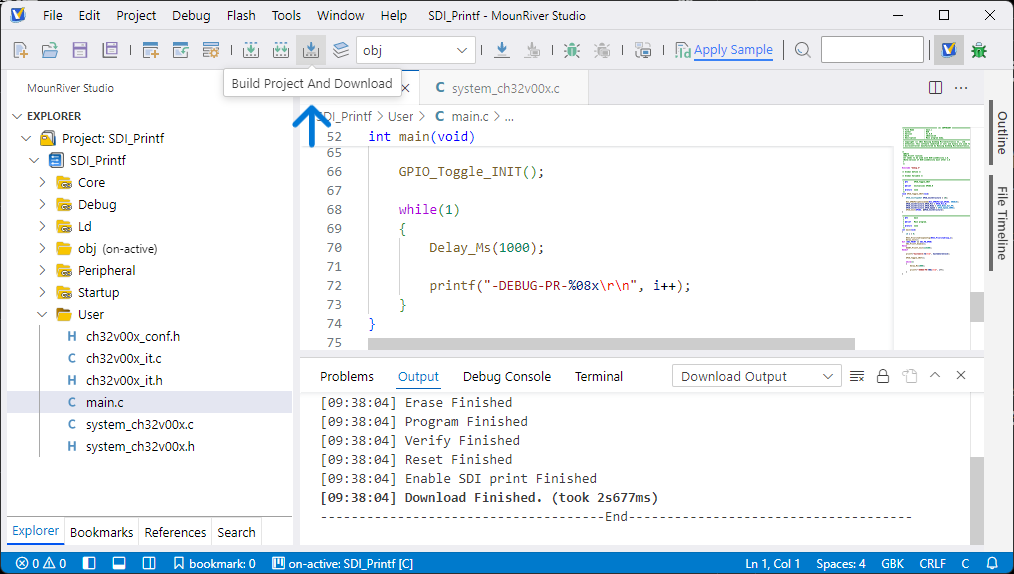Click the notification bell in status bar
Image resolution: width=1014 pixels, height=574 pixels.
tap(992, 563)
